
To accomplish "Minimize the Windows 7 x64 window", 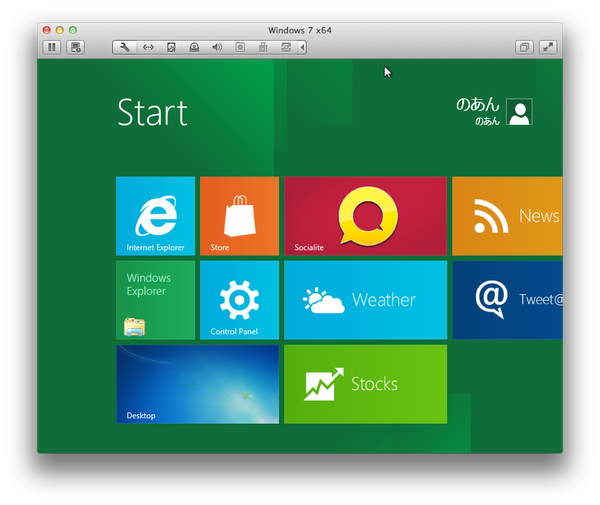I will [x=60, y=30].
